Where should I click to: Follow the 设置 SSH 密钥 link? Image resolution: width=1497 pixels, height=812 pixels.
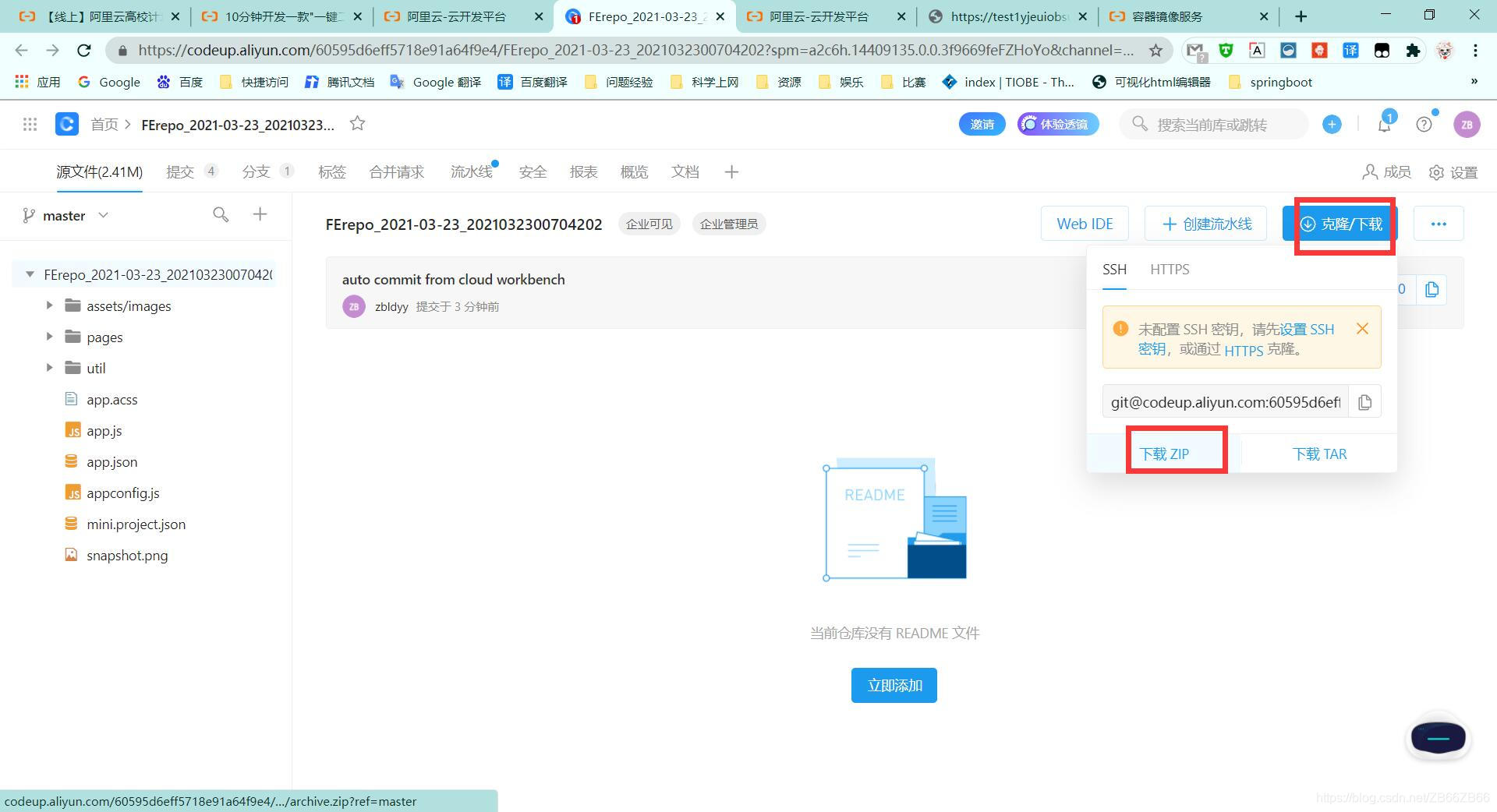(x=1307, y=330)
